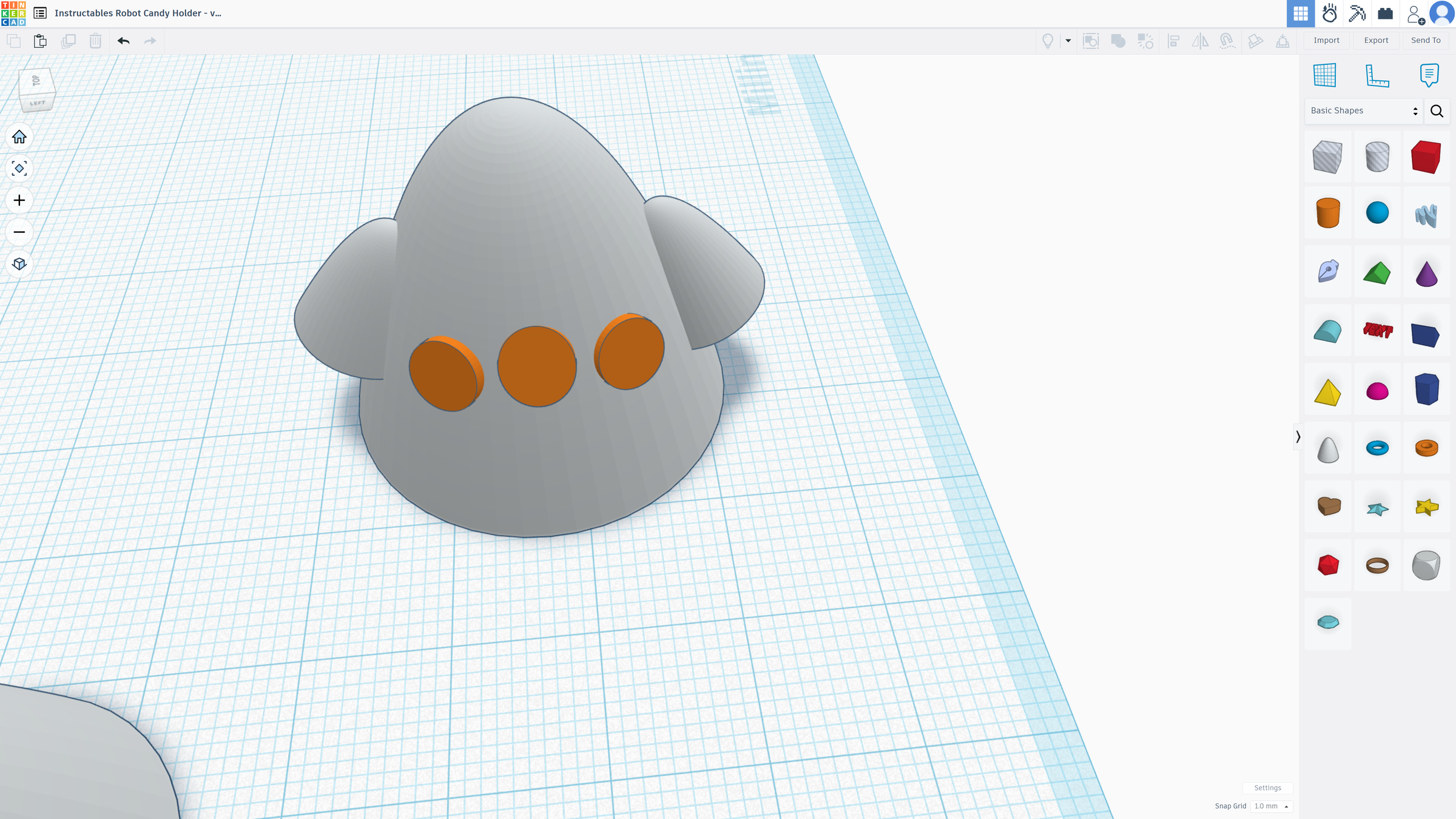Open the visibility options dropdown arrow
1456x819 pixels.
pyautogui.click(x=1068, y=41)
